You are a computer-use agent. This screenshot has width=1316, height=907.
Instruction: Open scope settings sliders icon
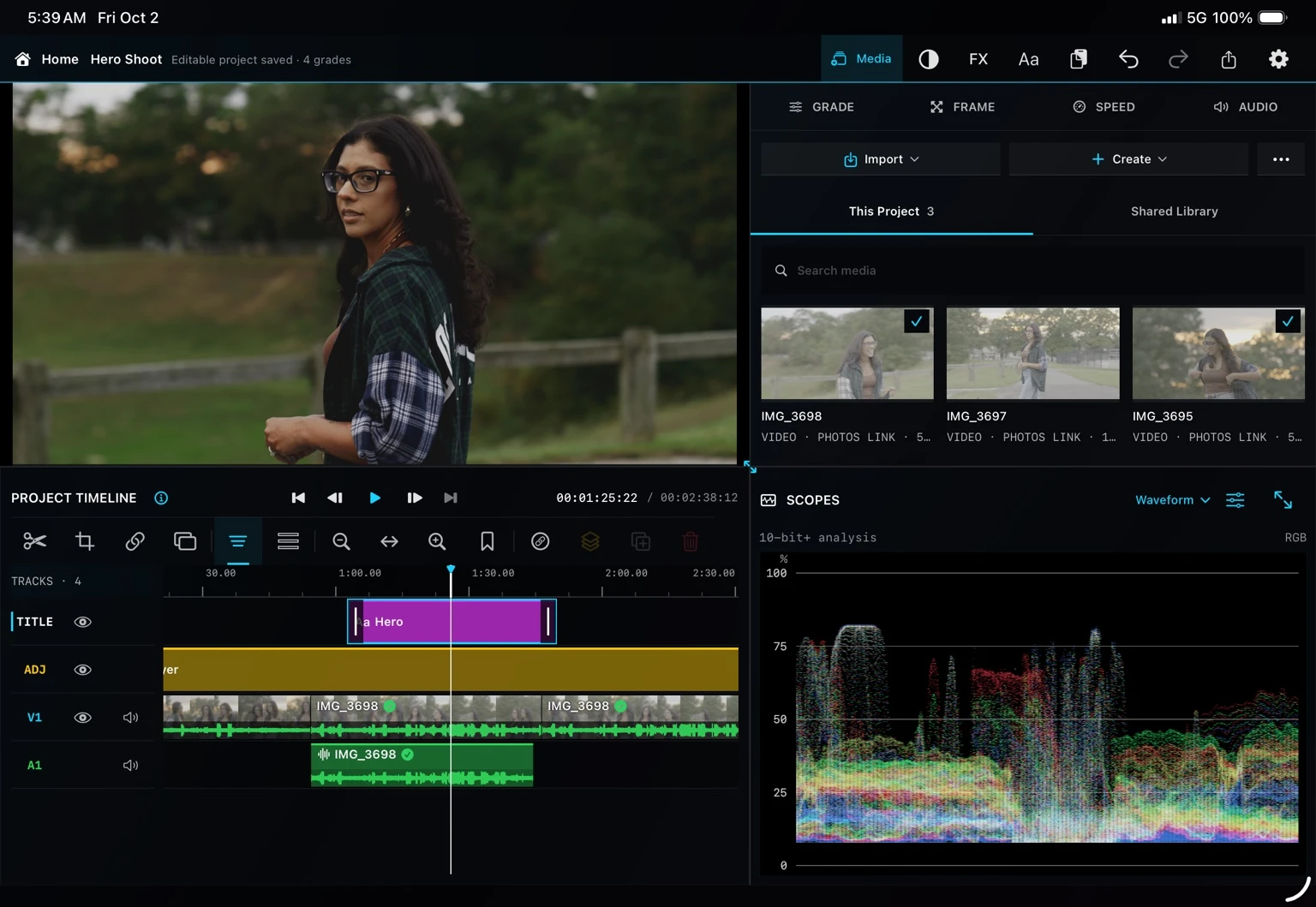tap(1235, 500)
